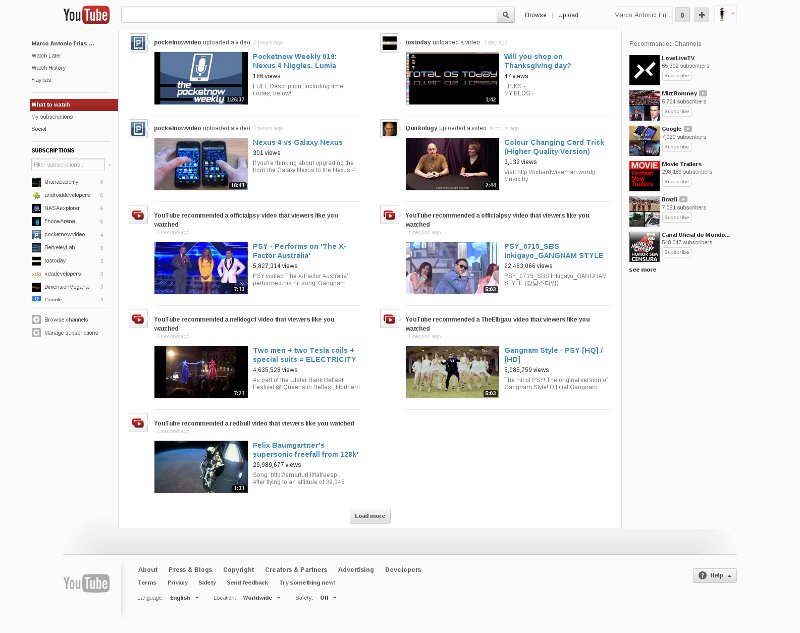Screen dimensions: 800x633
Task: Click the Browse link in the header
Action: coord(535,15)
